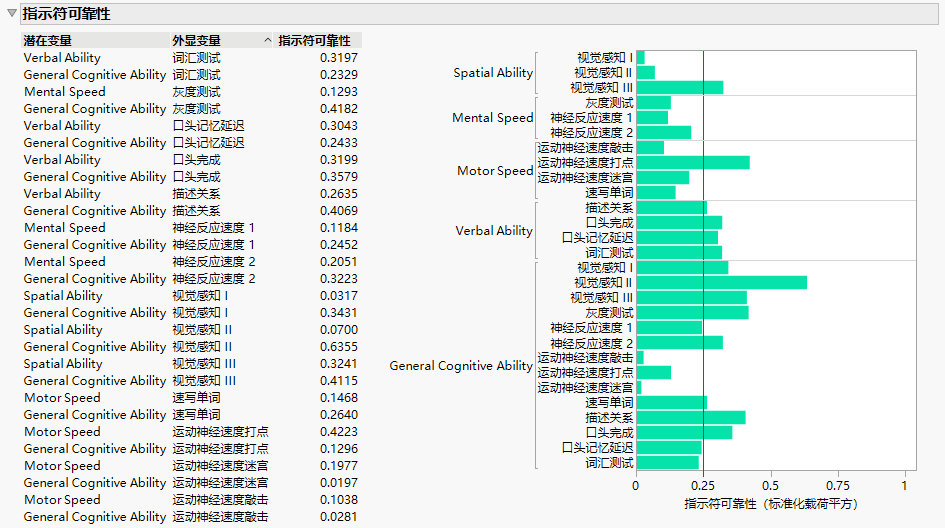Click the value 0.2329 cell
945x528 pixels.
pyautogui.click(x=339, y=75)
